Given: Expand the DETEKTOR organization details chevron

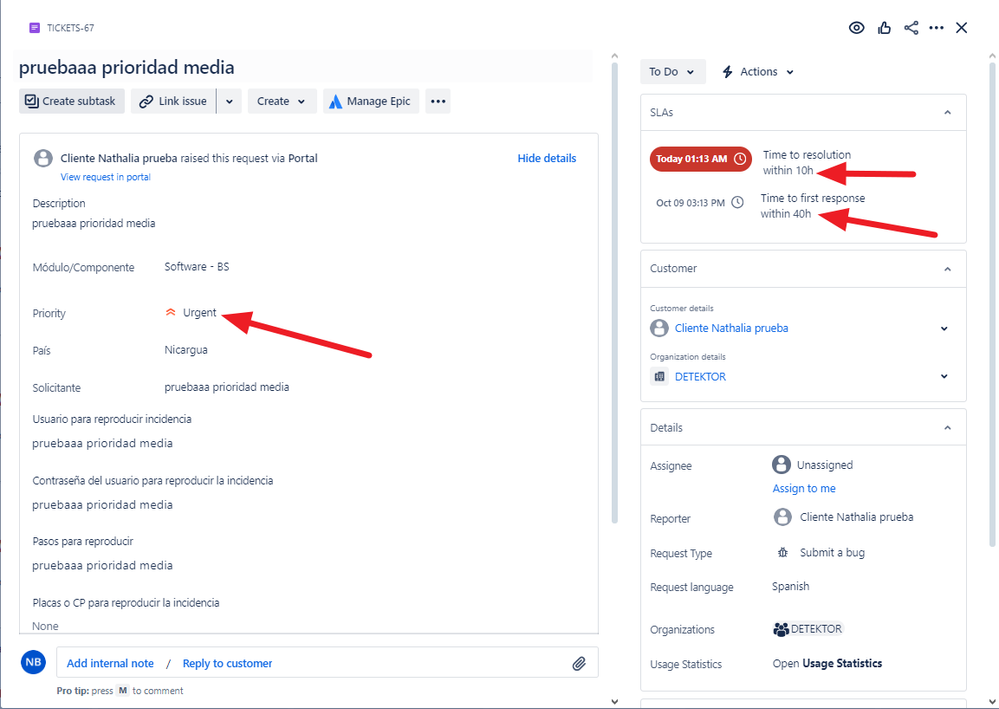Looking at the screenshot, I should 944,376.
